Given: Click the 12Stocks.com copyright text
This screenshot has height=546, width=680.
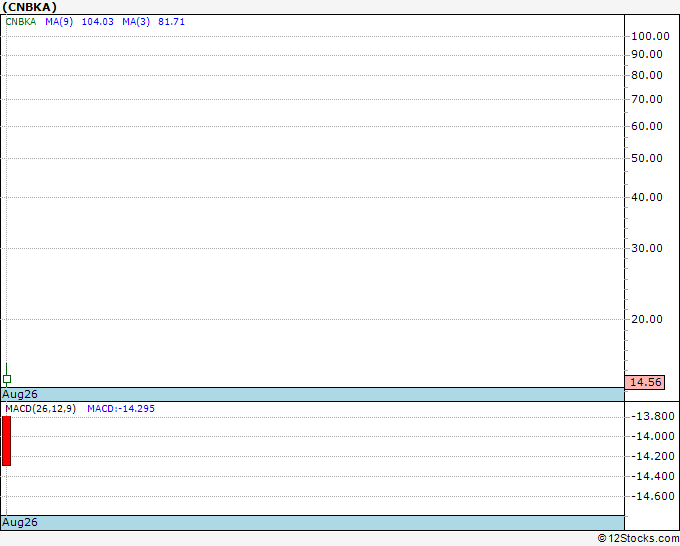Looking at the screenshot, I should (x=638, y=539).
